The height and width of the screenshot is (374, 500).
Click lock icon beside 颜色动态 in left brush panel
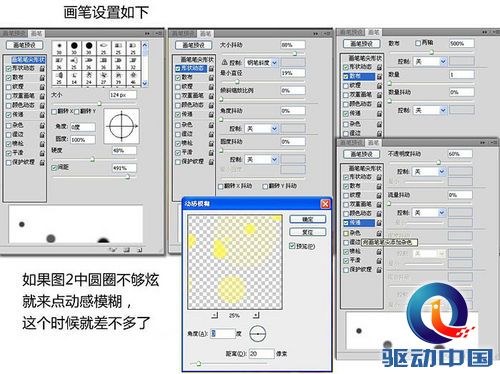tap(42, 106)
